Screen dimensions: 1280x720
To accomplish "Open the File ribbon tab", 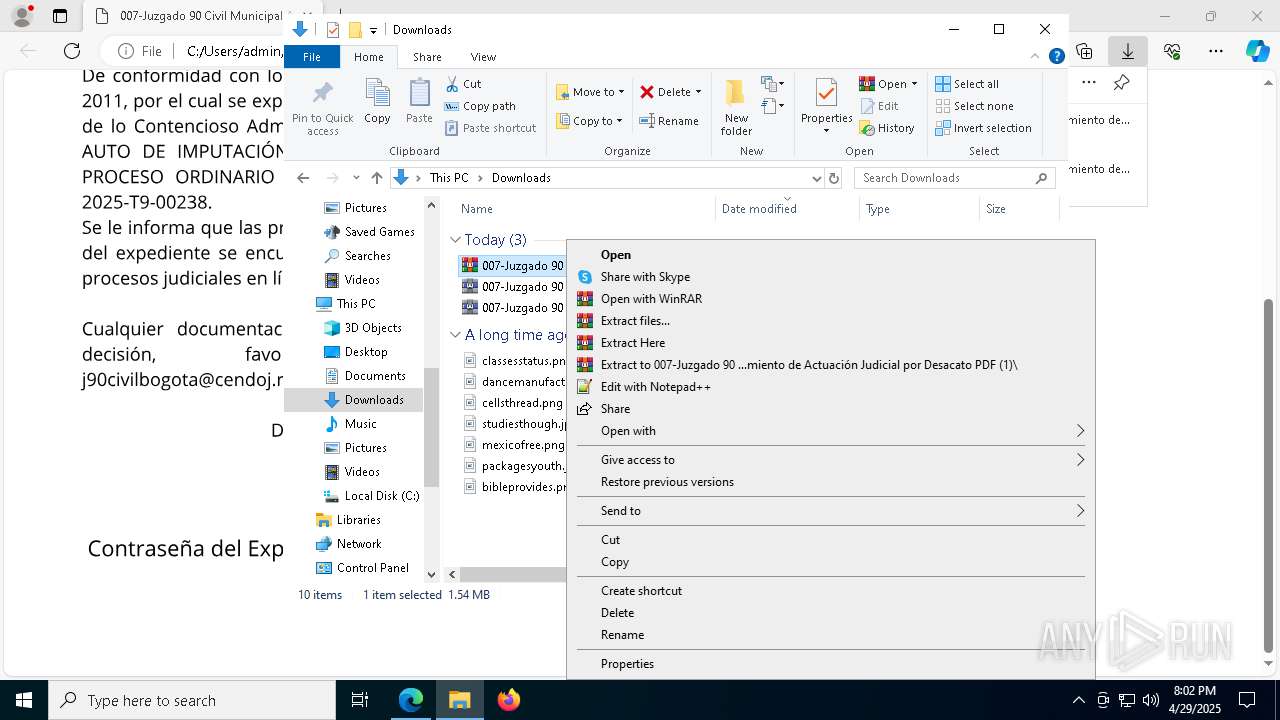I will click(312, 57).
